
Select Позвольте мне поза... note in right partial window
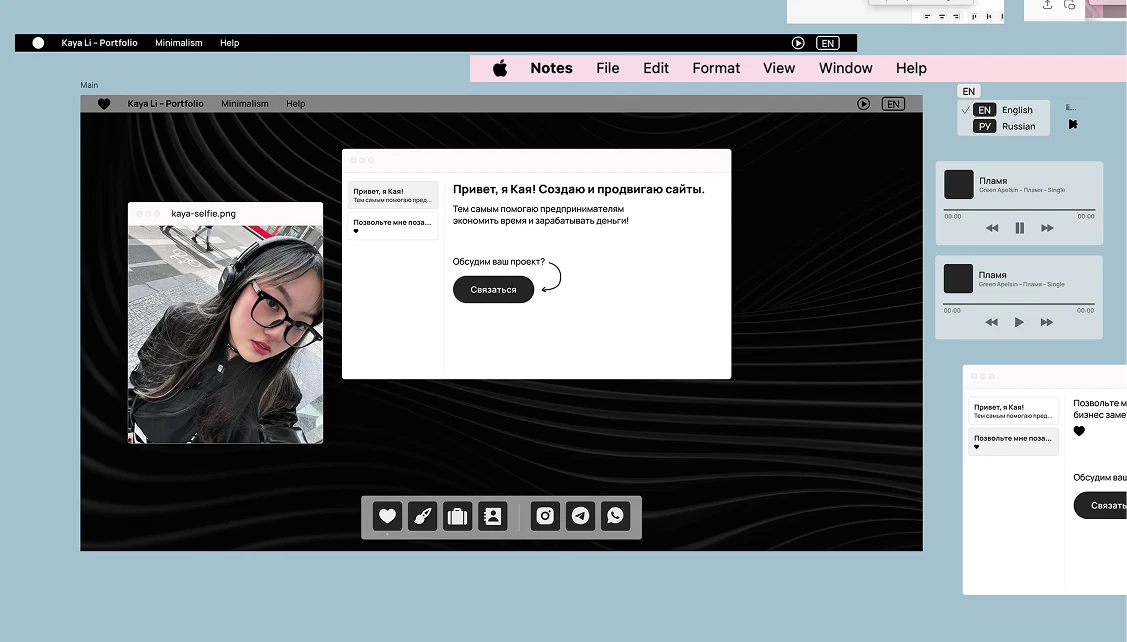1013,441
